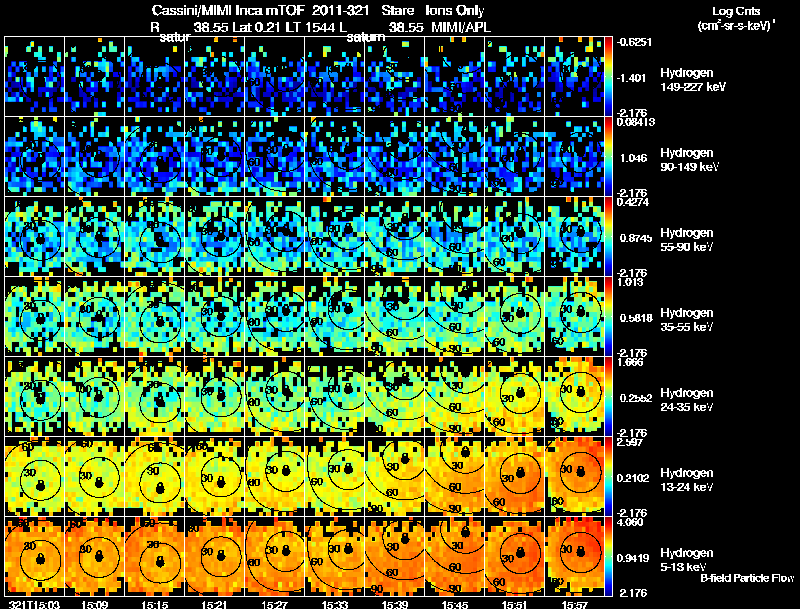Click the 0.2552 color scale value

[636, 398]
